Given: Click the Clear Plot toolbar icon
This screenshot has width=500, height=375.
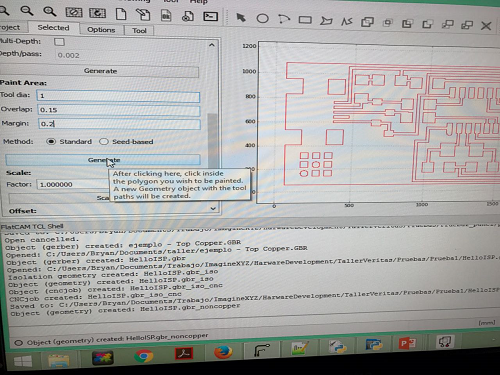Looking at the screenshot, I should (x=74, y=13).
